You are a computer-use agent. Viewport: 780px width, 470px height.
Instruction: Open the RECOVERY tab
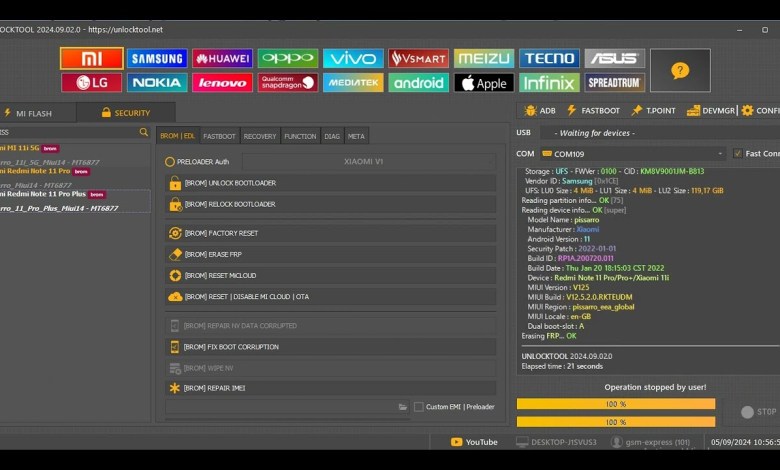260,136
